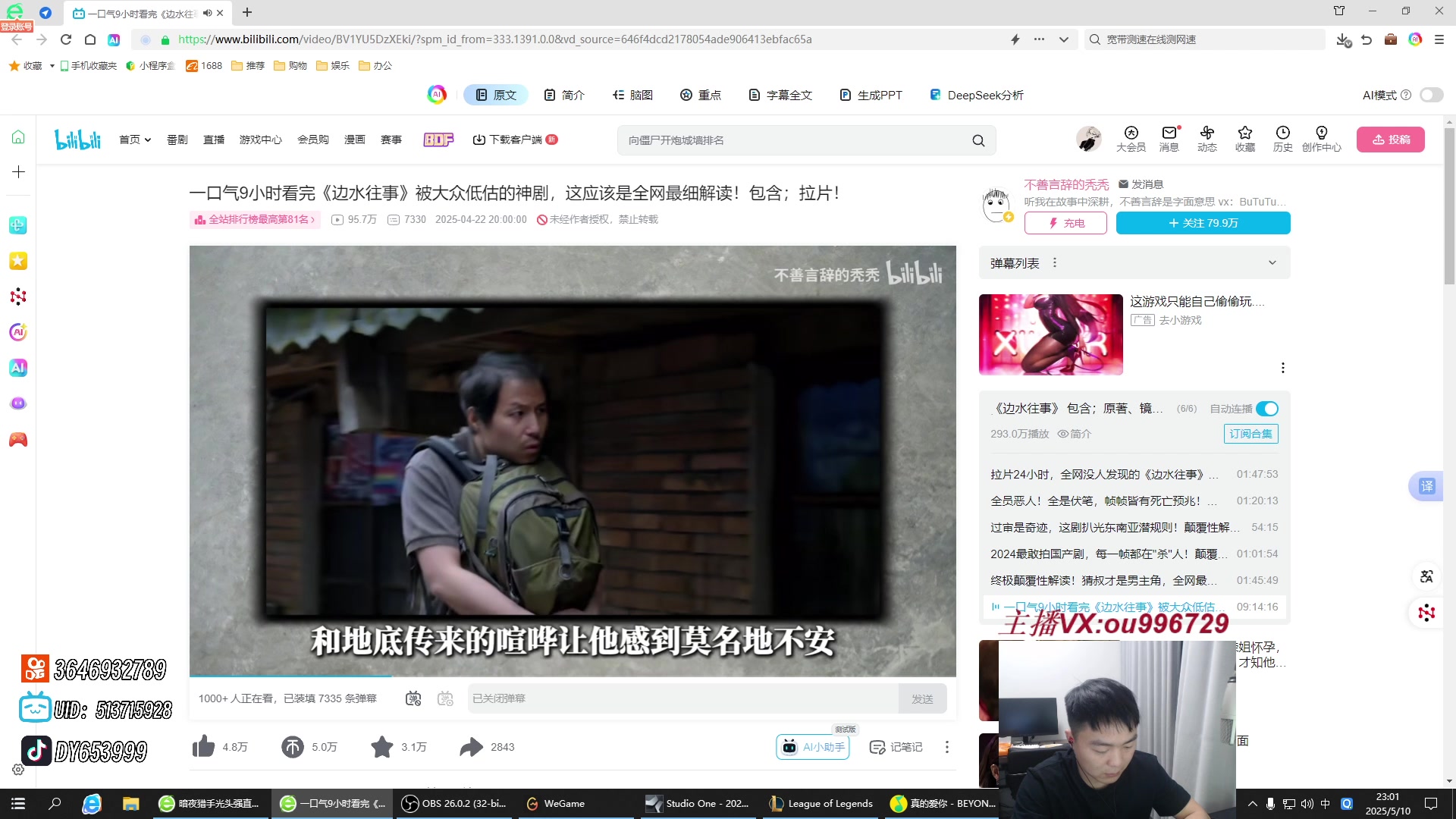This screenshot has height=819, width=1456.
Task: Open danmaku settings icon
Action: click(x=446, y=698)
